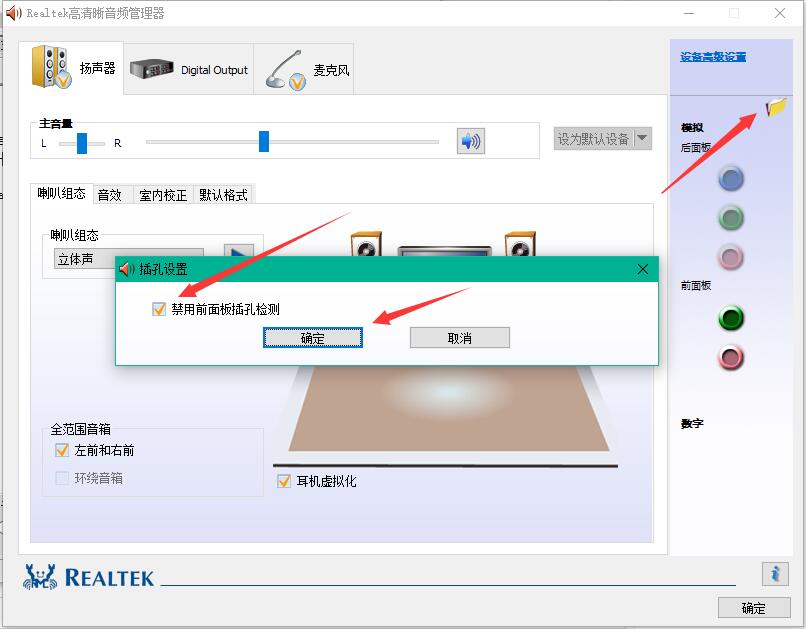Screen dimensions: 806x629
Task: Click pink rear panel microphone jack
Action: pyautogui.click(x=731, y=257)
